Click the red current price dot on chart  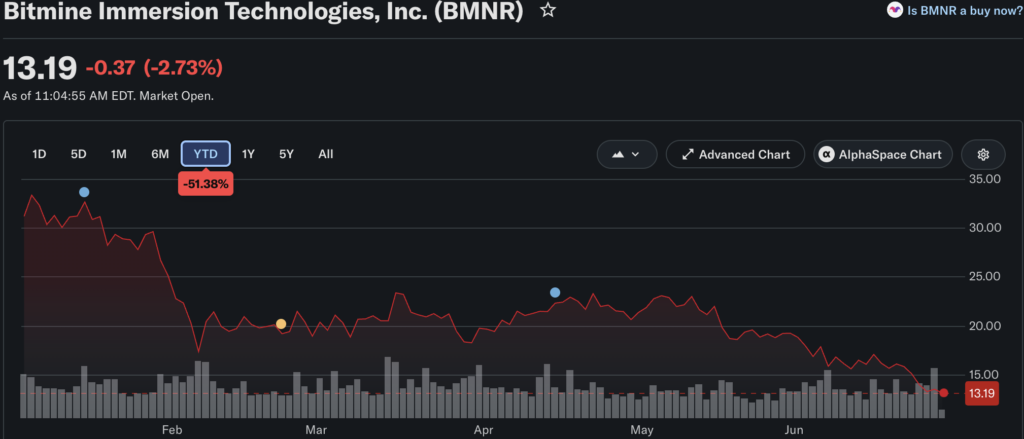point(944,393)
